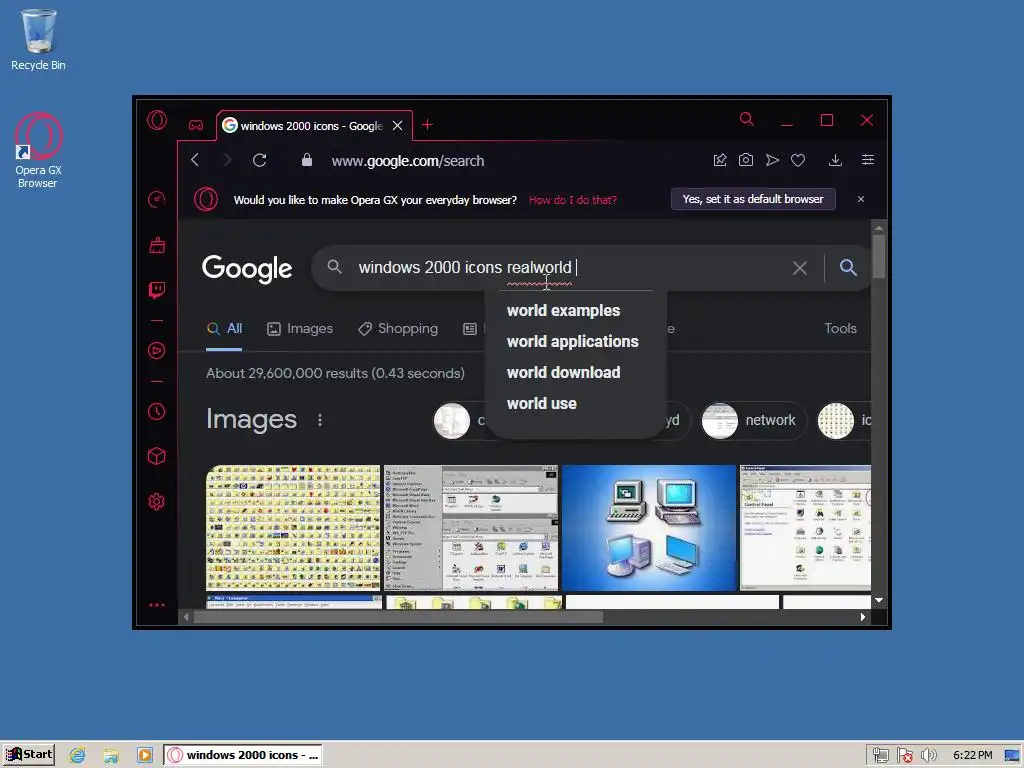Click the address bar URL www.google.com/search
Image resolution: width=1024 pixels, height=768 pixels.
[x=408, y=161]
